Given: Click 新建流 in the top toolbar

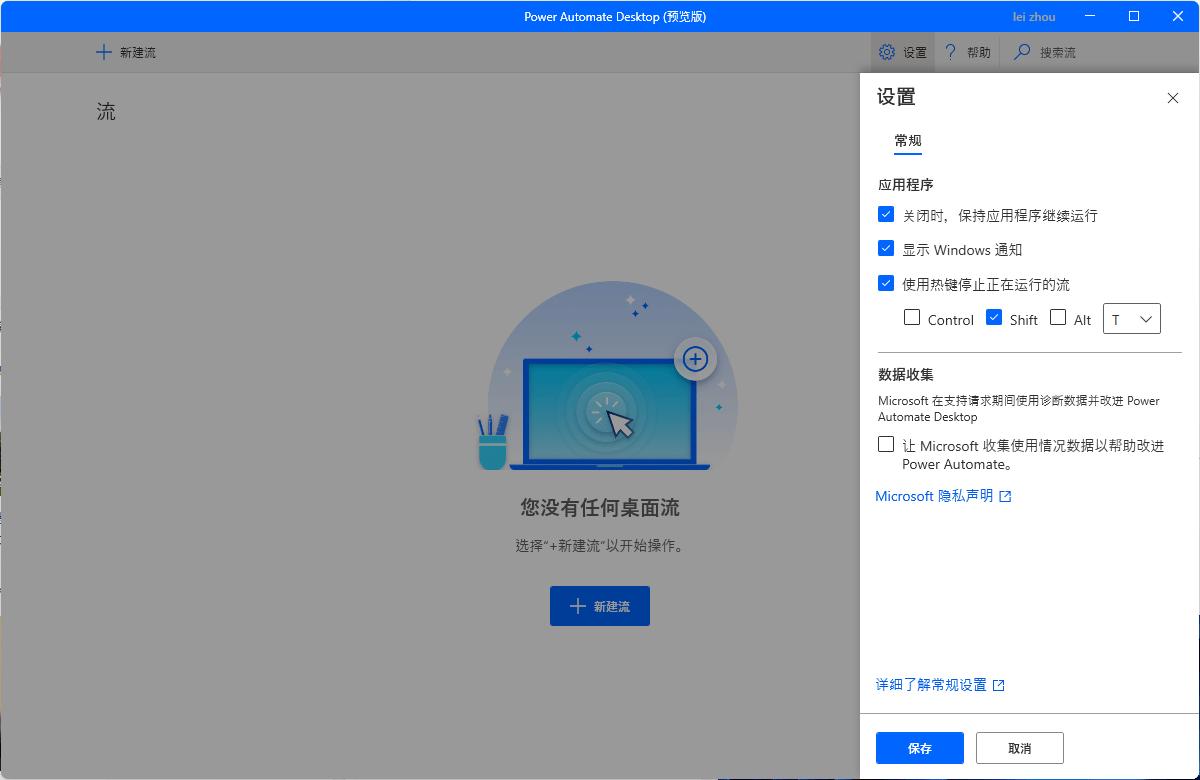Looking at the screenshot, I should click(125, 51).
